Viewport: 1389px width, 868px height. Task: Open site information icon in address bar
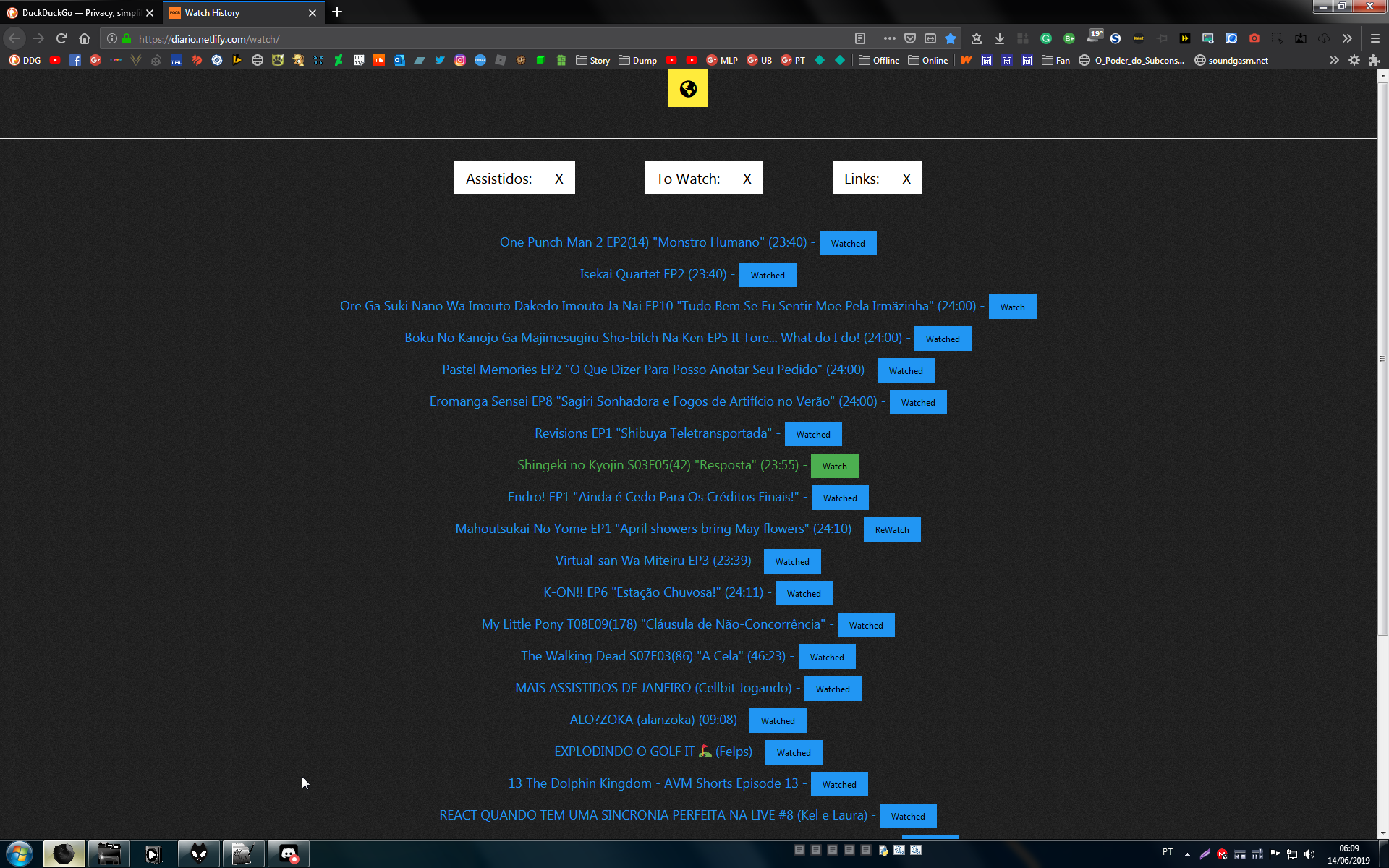tap(112, 38)
